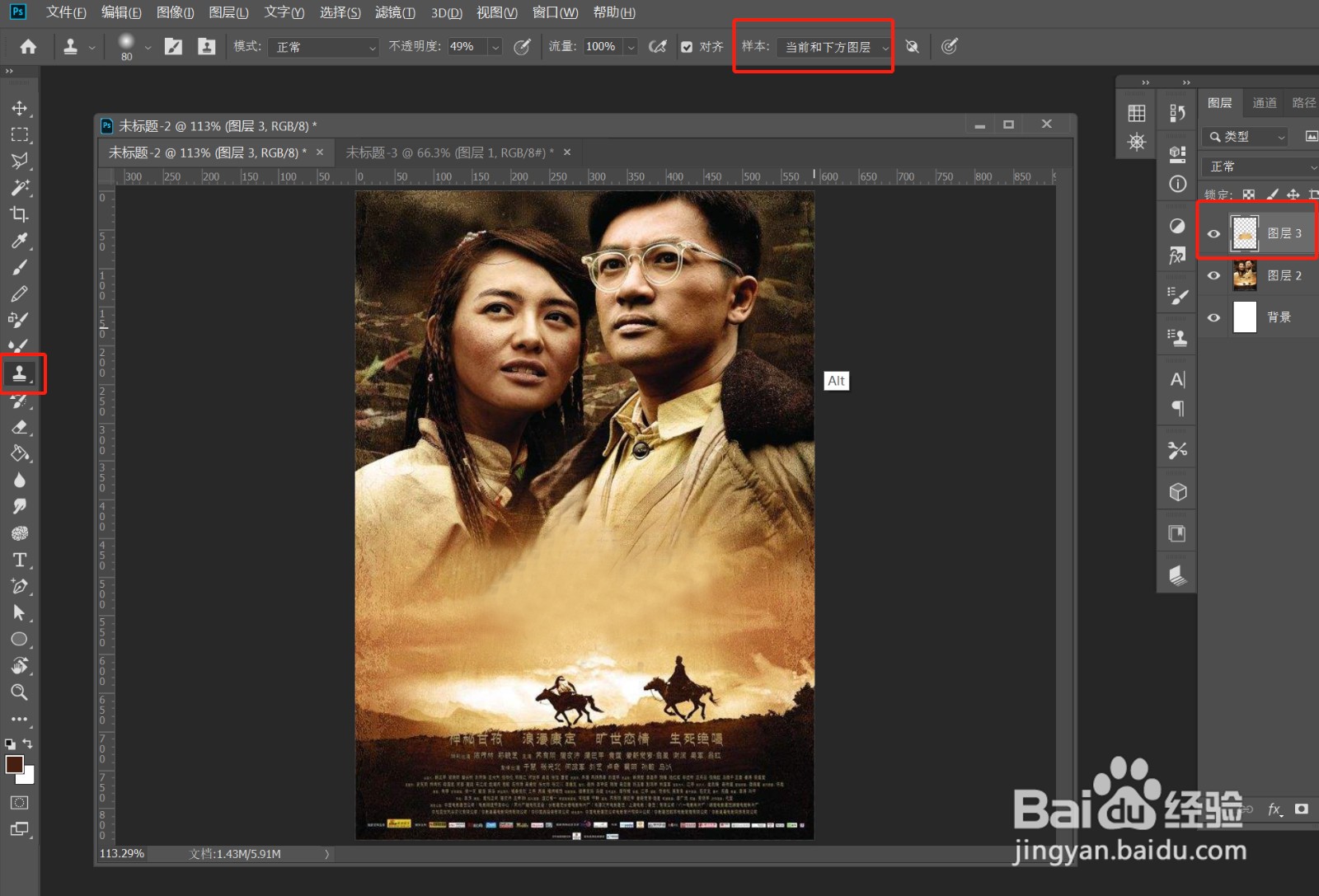The image size is (1319, 896).
Task: Toggle Quick Mask mode
Action: coord(20,802)
